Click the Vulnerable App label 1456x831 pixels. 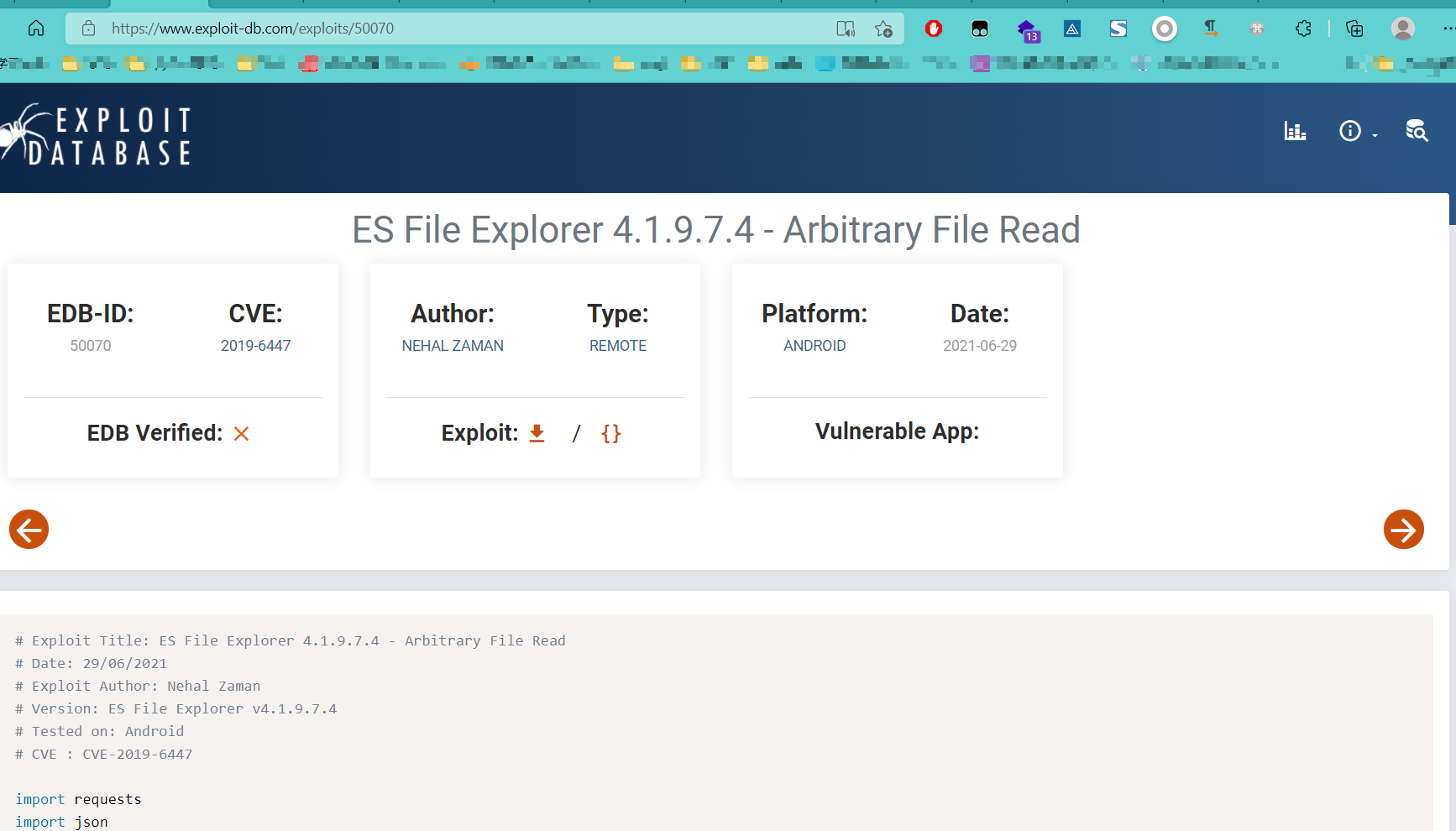[x=898, y=431]
